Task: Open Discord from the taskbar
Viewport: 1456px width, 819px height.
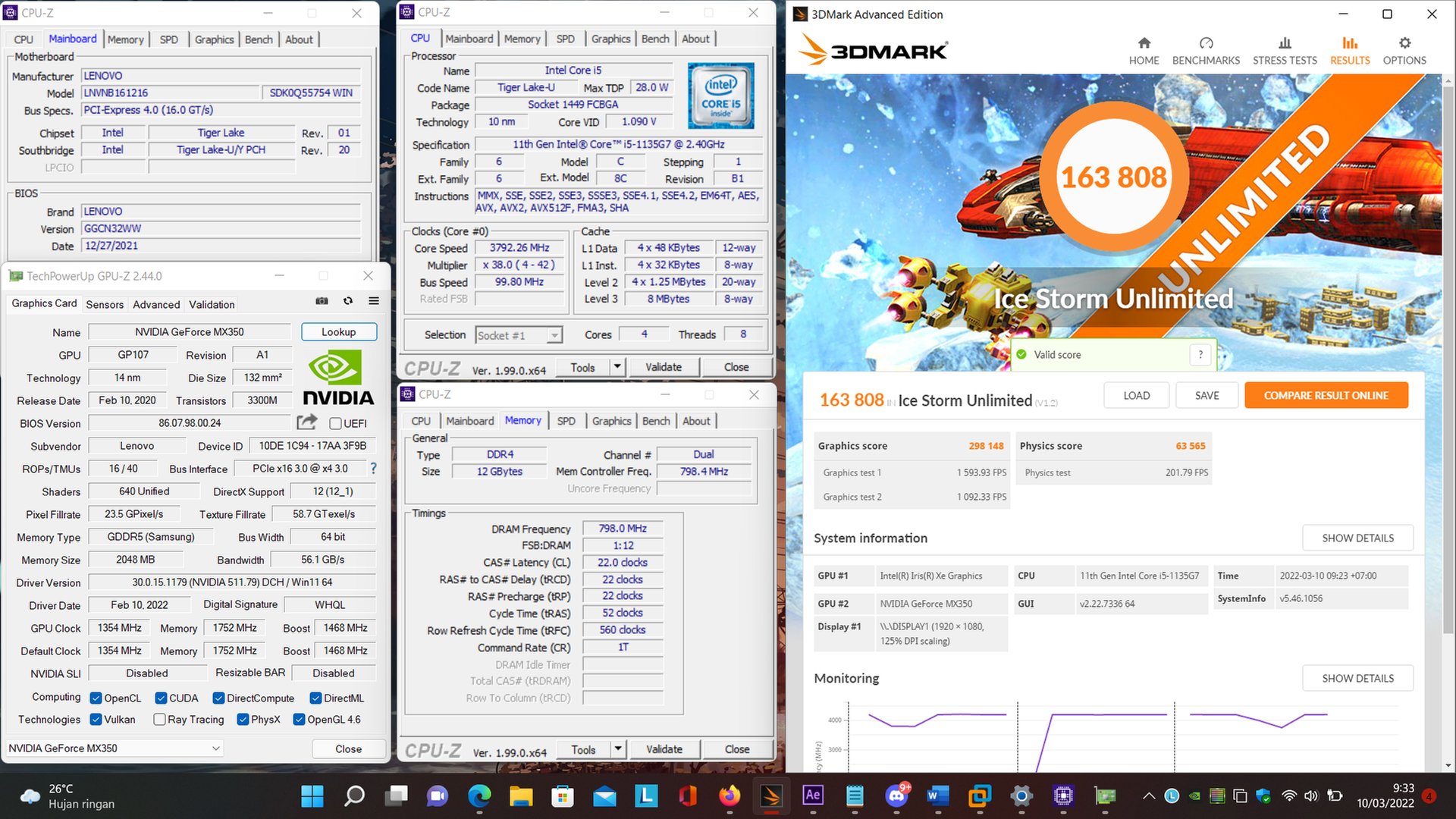Action: pos(896,795)
